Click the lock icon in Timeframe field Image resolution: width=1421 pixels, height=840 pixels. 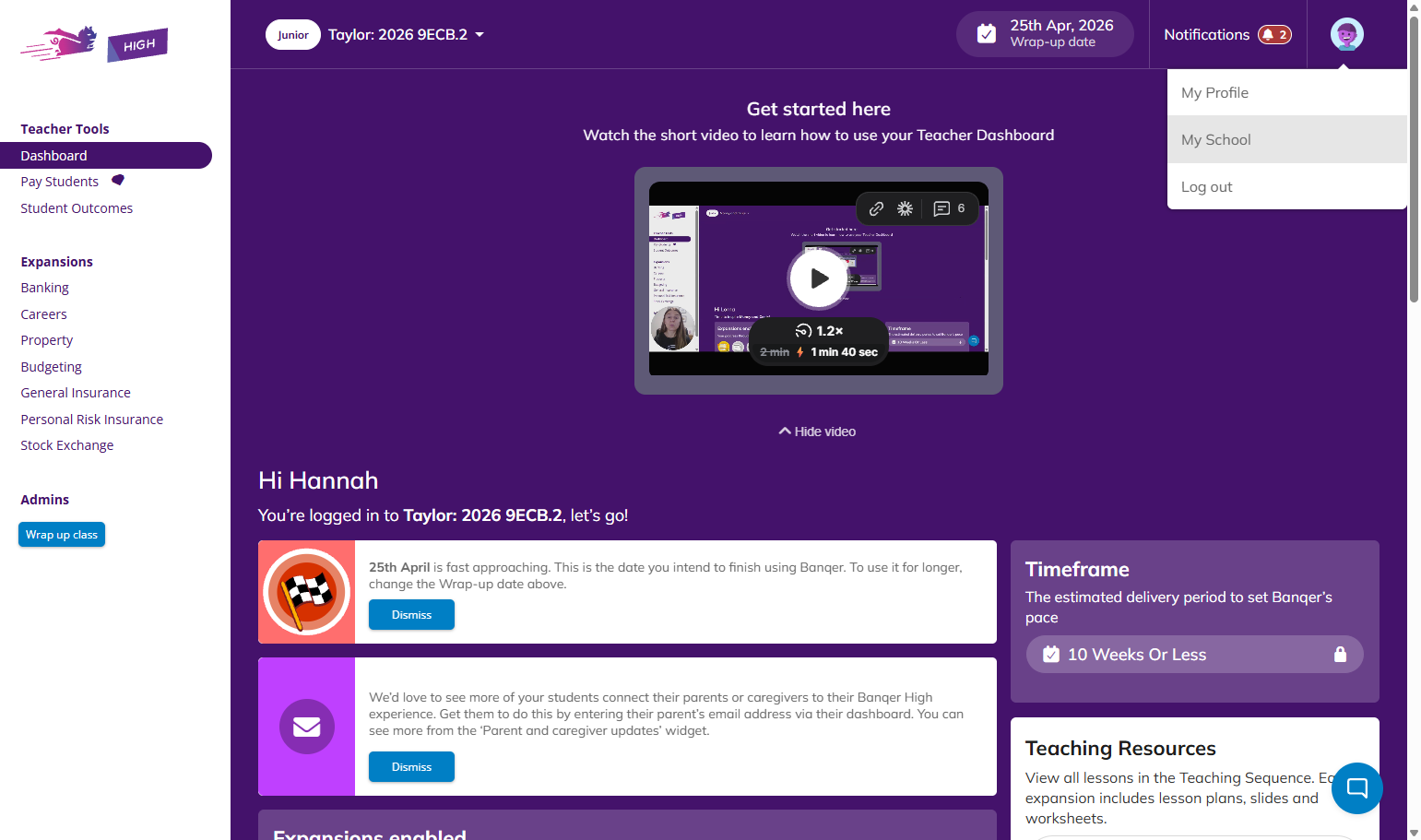[1340, 655]
